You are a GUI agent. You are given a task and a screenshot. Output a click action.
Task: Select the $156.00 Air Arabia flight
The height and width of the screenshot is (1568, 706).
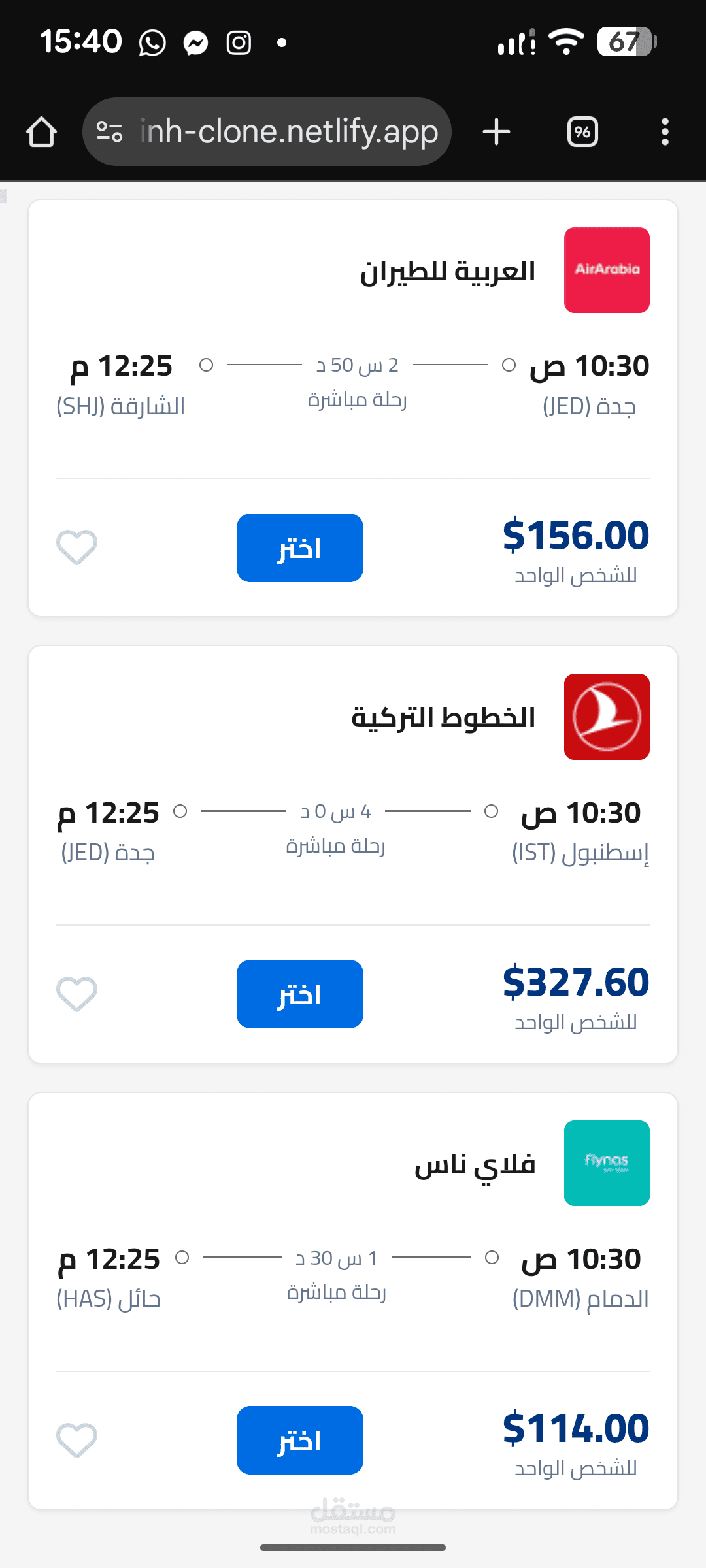299,547
